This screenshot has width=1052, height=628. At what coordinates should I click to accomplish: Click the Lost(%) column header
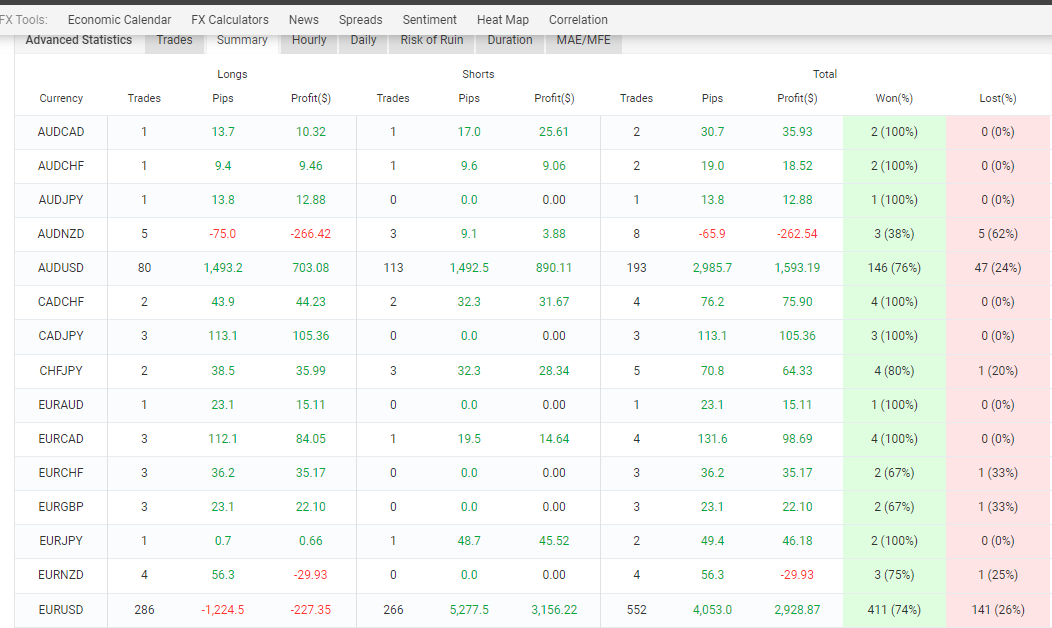(998, 98)
